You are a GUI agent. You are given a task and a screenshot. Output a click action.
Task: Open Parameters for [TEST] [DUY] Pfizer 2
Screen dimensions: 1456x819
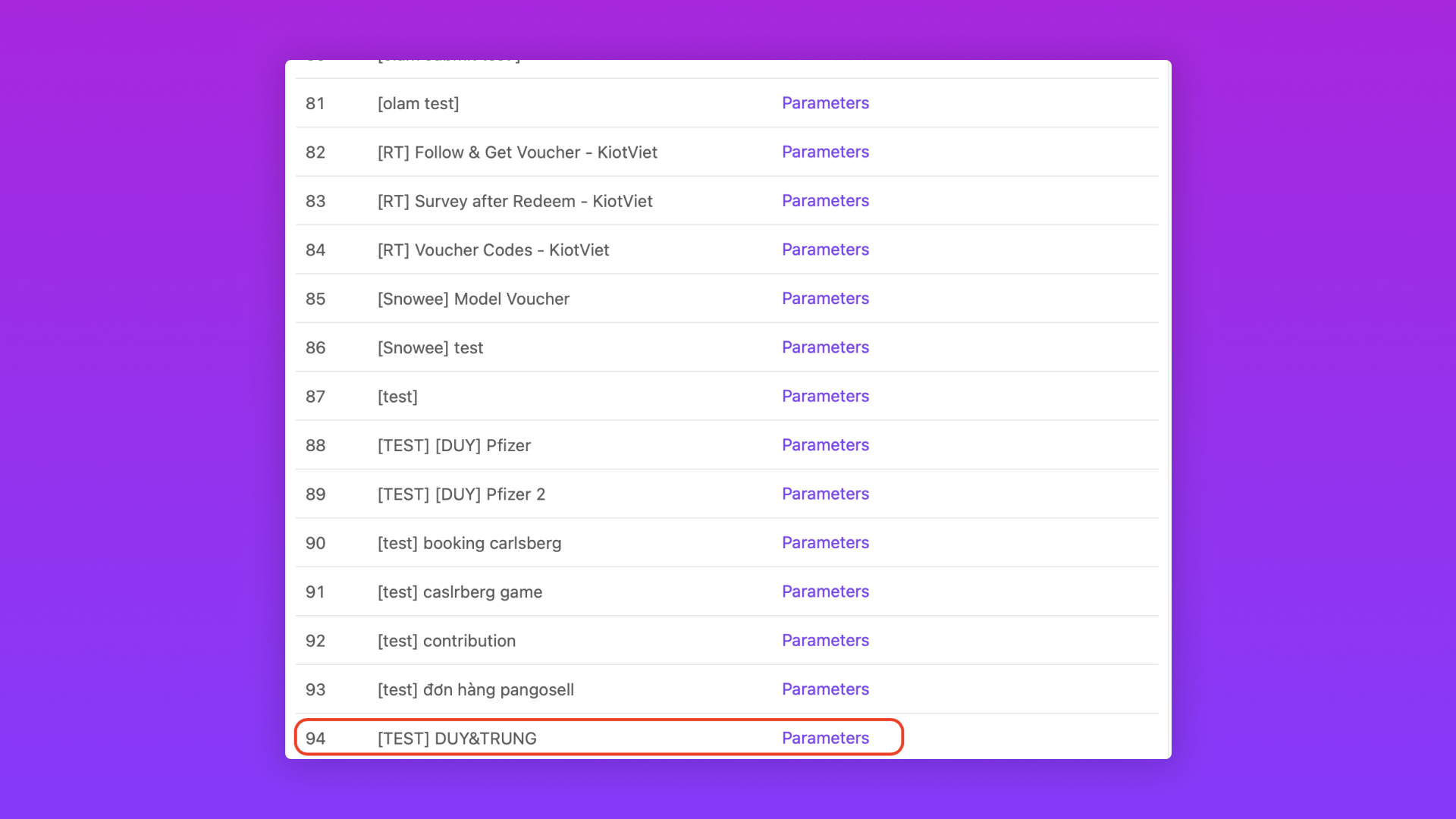tap(825, 494)
